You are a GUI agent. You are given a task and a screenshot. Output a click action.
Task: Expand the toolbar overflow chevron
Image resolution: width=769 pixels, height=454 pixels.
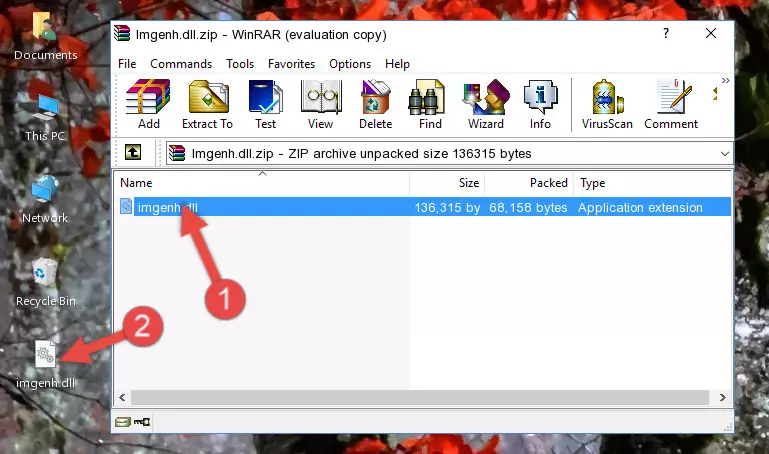tap(725, 80)
